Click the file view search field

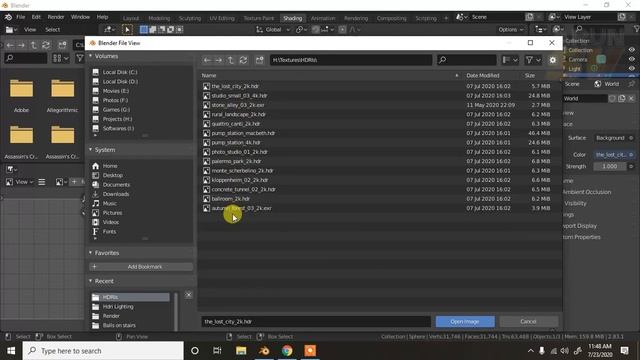click(x=467, y=60)
